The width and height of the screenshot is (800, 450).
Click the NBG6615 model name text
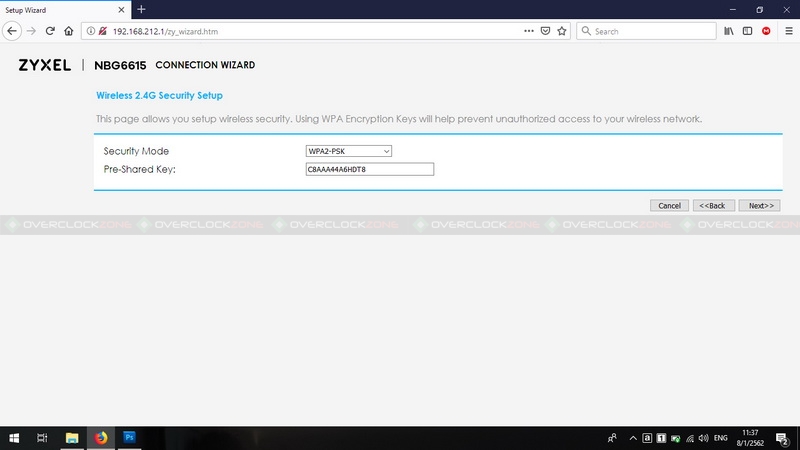point(120,65)
